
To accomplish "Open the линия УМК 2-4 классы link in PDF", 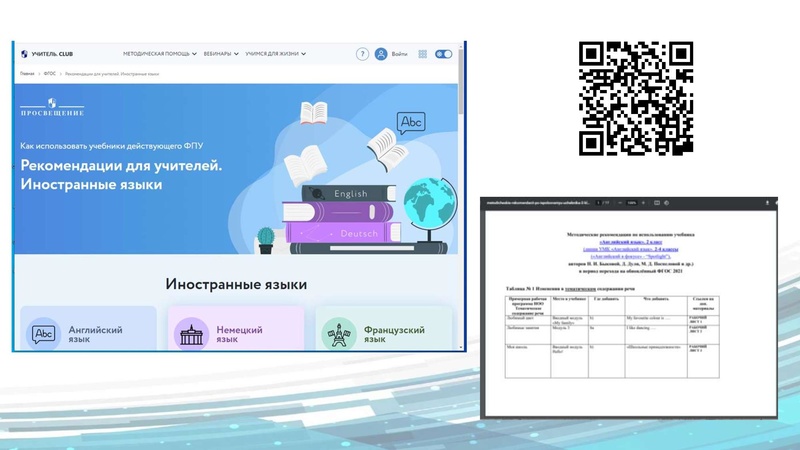I will (631, 249).
